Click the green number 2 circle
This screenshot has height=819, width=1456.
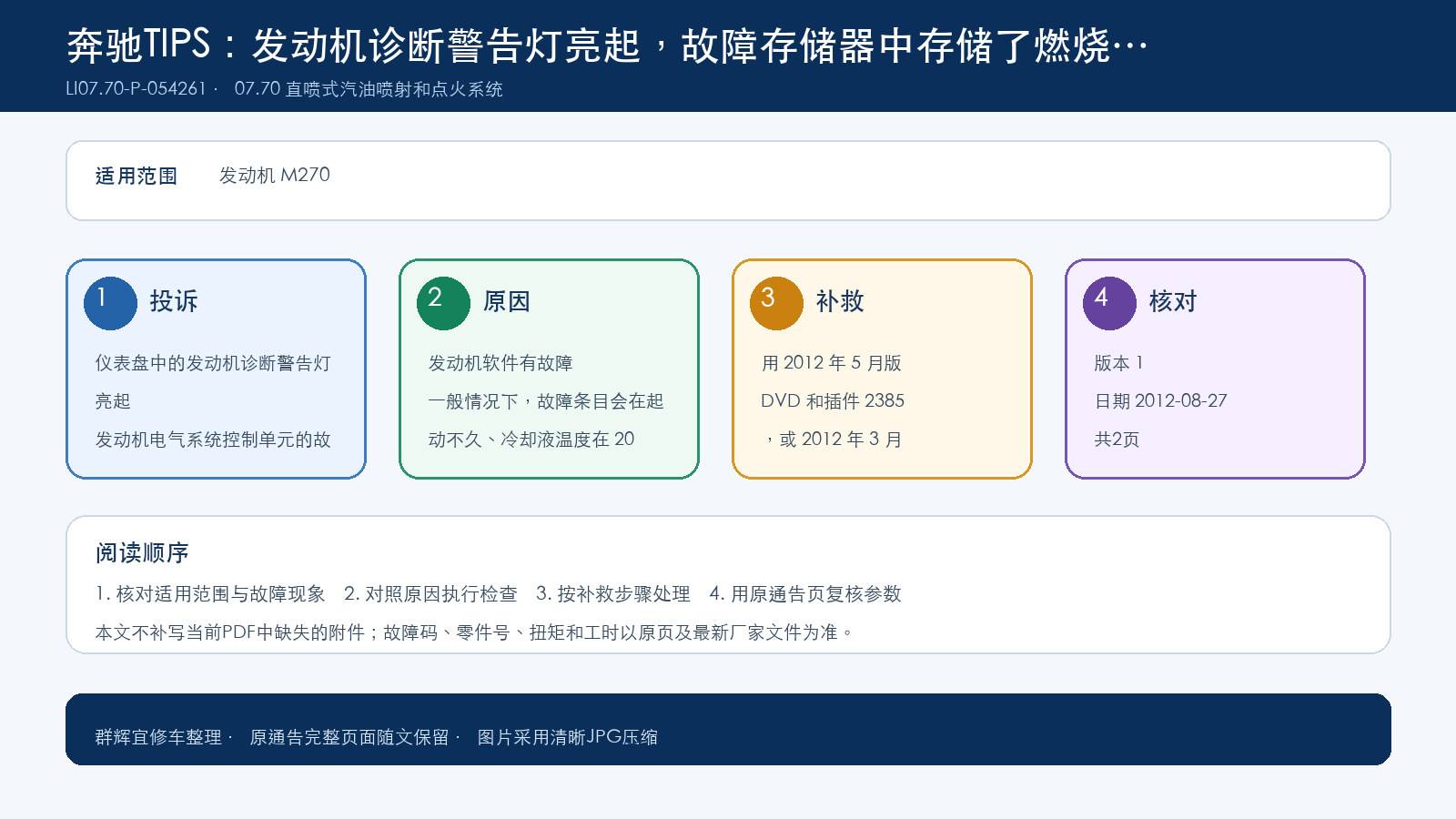click(443, 303)
